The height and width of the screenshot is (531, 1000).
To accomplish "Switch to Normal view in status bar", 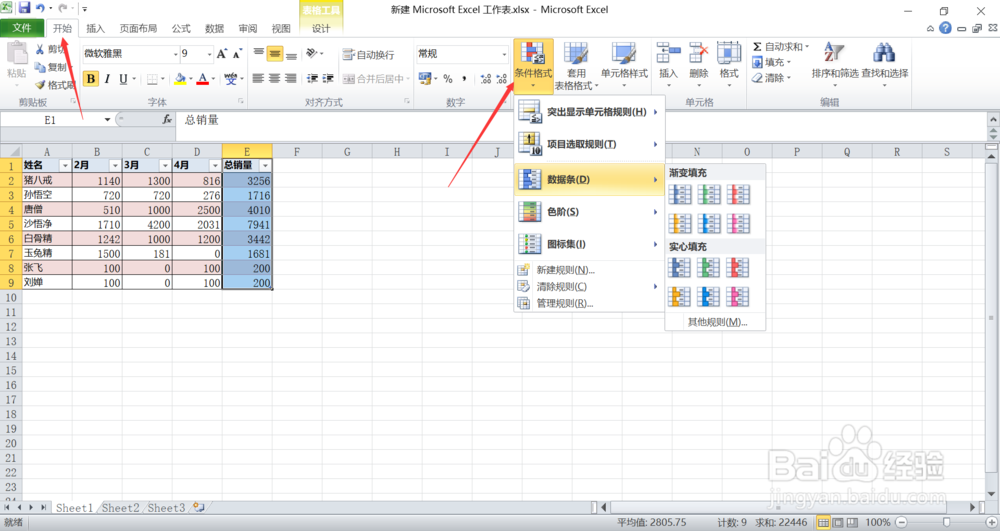I will pos(824,523).
